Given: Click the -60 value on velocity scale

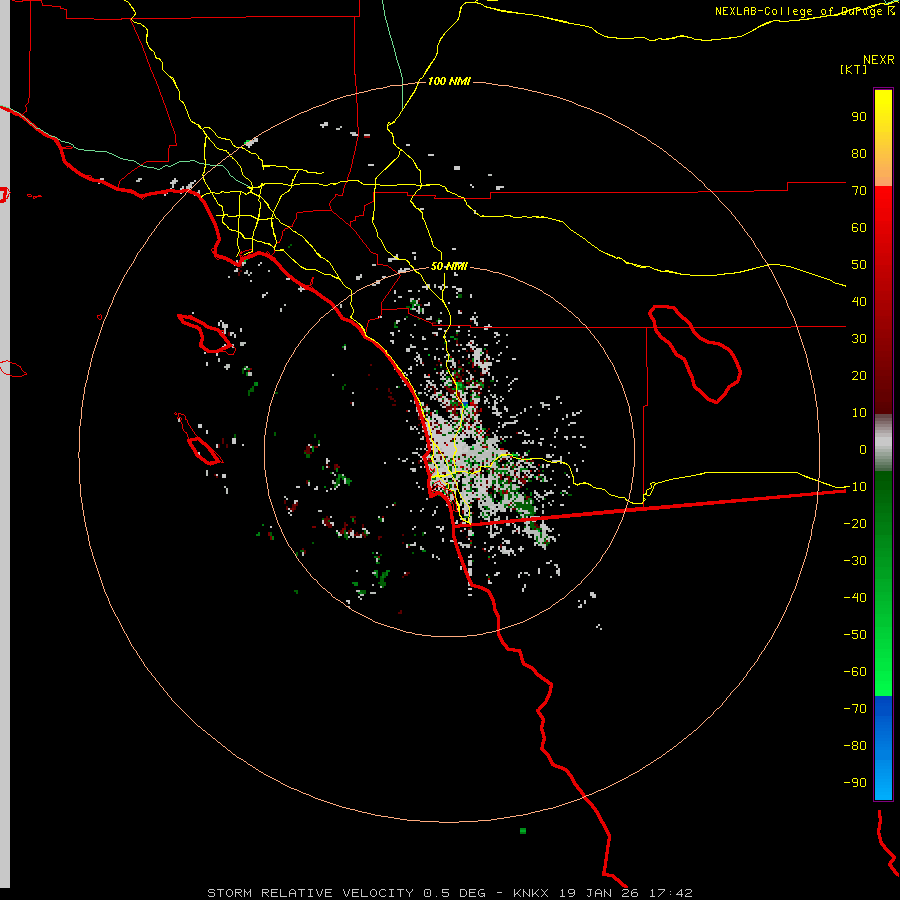Looking at the screenshot, I should pos(855,672).
